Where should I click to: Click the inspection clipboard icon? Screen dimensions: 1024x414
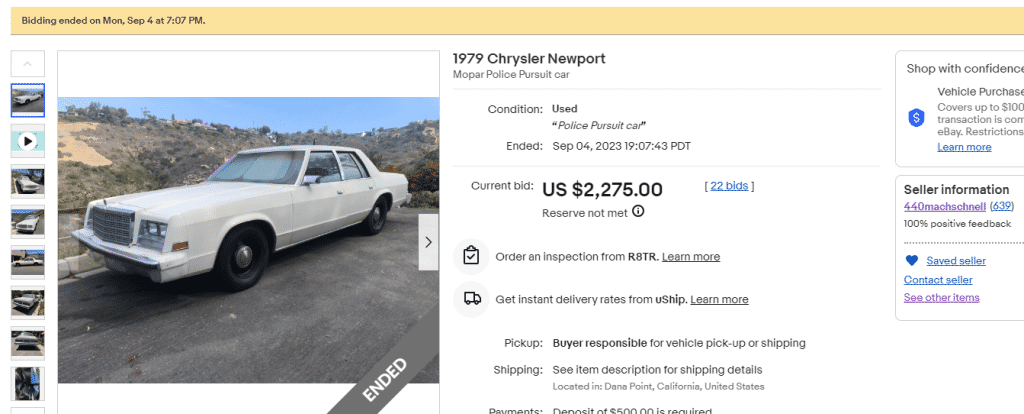click(471, 256)
